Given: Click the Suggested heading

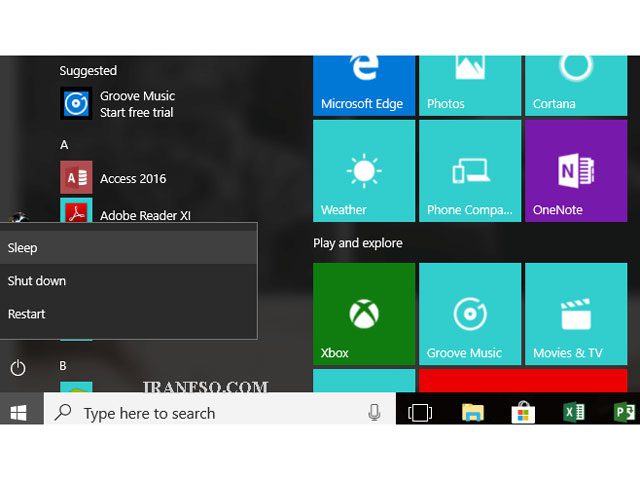Looking at the screenshot, I should pyautogui.click(x=88, y=71).
